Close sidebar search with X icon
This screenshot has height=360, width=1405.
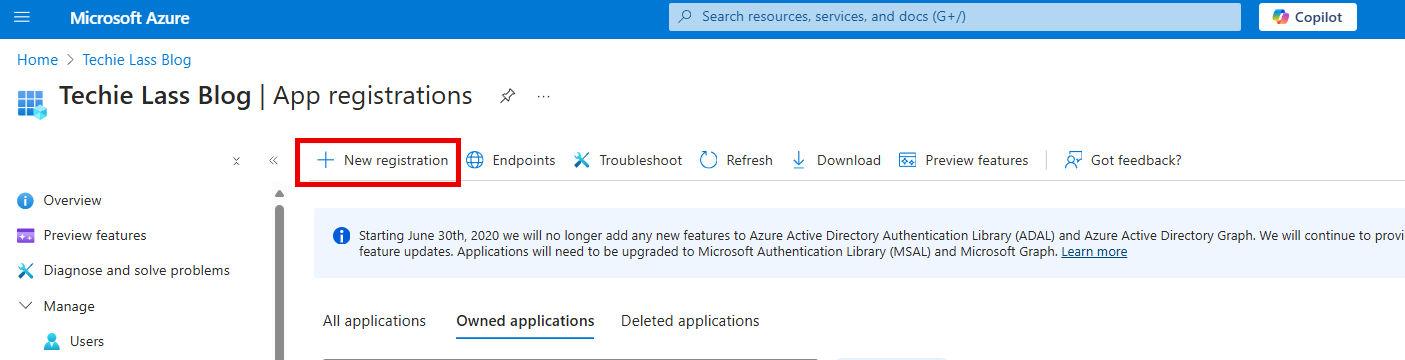pyautogui.click(x=236, y=160)
